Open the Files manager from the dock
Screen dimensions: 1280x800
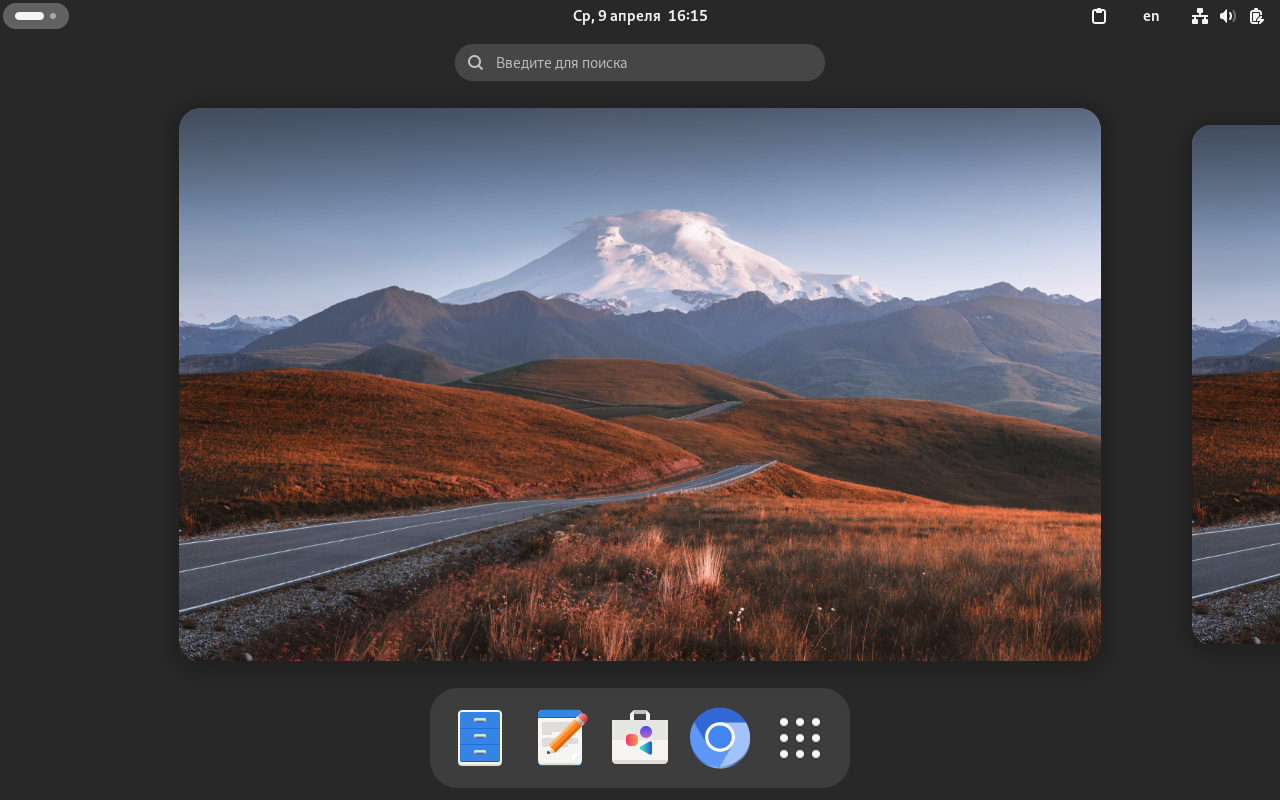[480, 738]
